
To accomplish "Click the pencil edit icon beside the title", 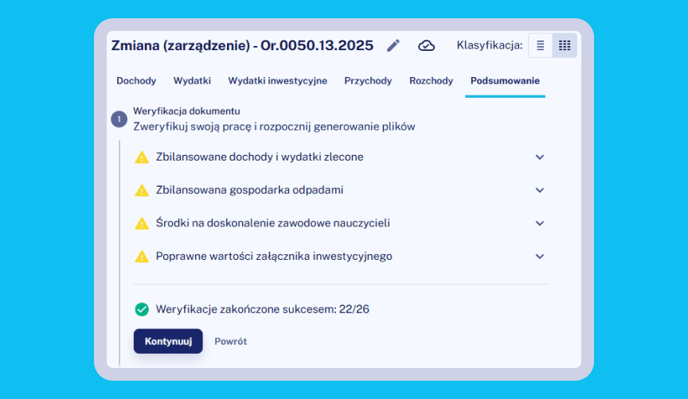I will click(x=393, y=45).
